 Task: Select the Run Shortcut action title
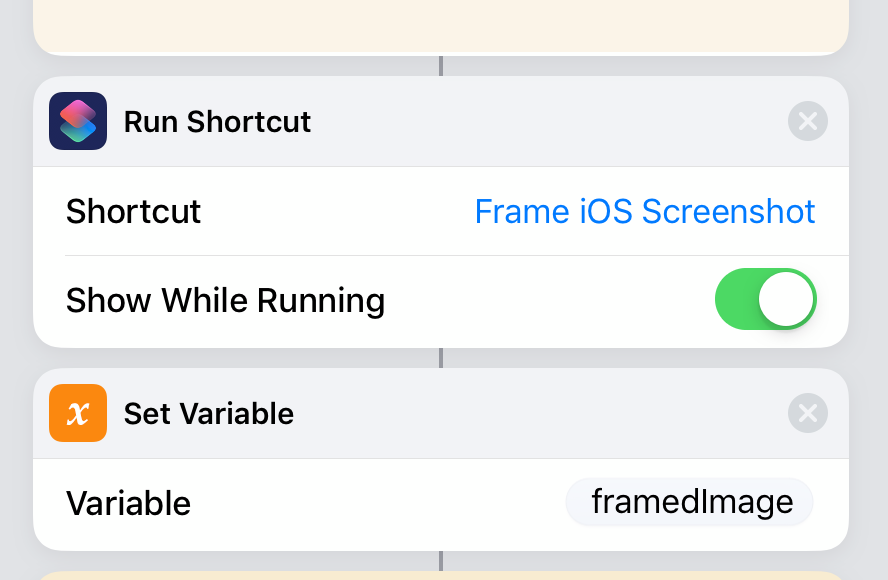click(217, 122)
